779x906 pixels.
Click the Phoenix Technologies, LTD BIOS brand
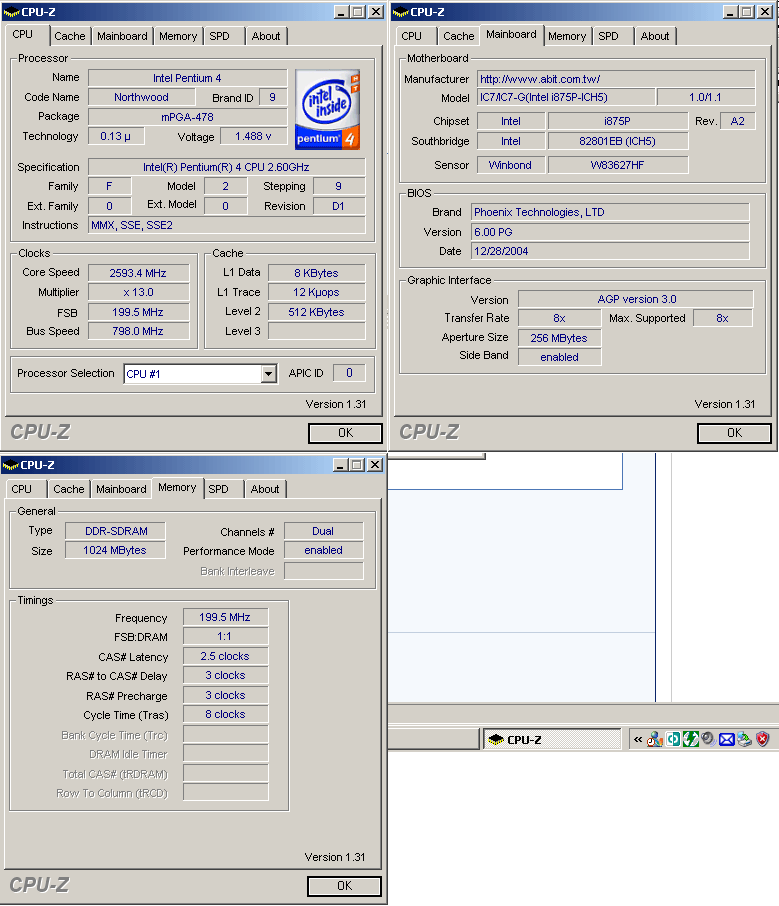click(610, 212)
